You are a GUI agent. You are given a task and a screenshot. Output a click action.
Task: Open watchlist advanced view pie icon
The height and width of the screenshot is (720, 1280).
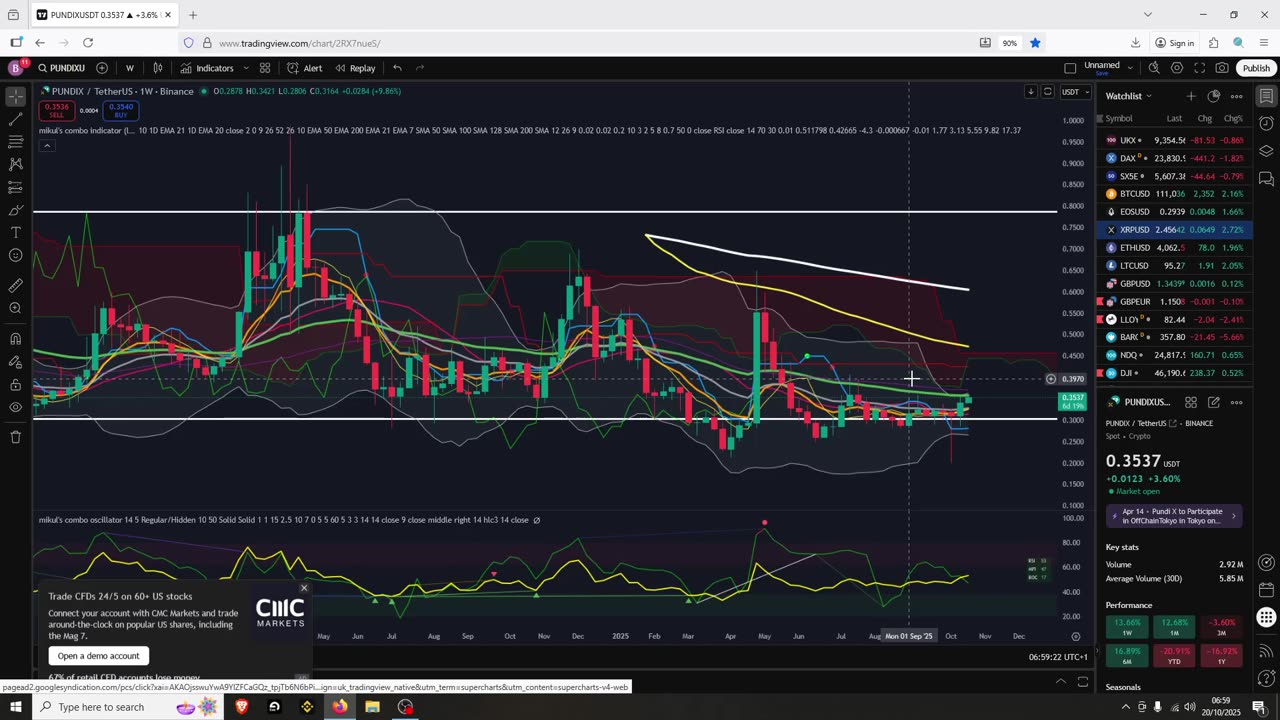1213,96
